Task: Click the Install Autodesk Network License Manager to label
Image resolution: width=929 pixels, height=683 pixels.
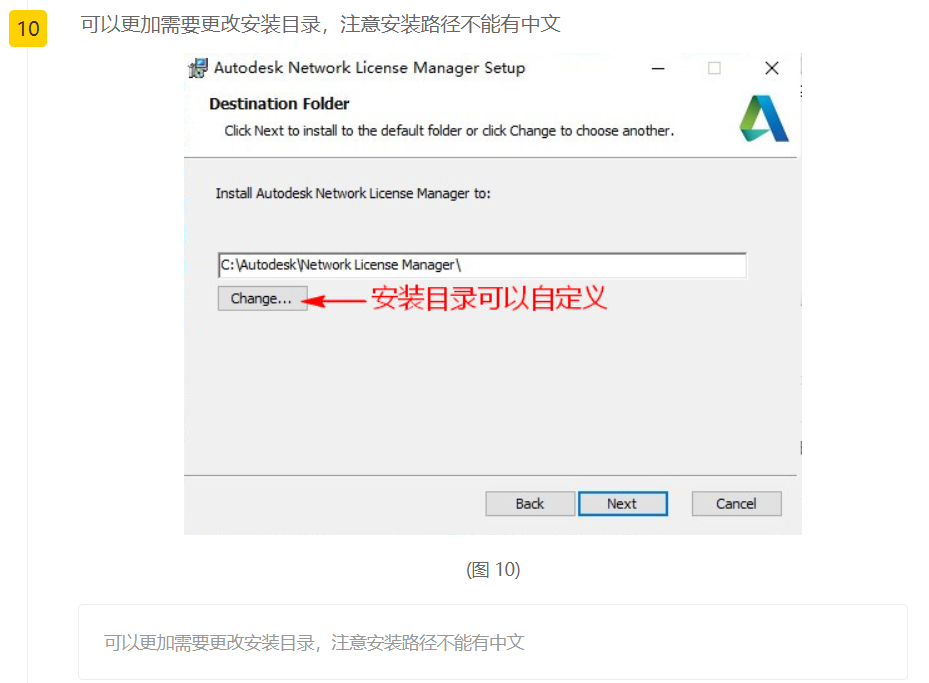Action: pyautogui.click(x=353, y=194)
